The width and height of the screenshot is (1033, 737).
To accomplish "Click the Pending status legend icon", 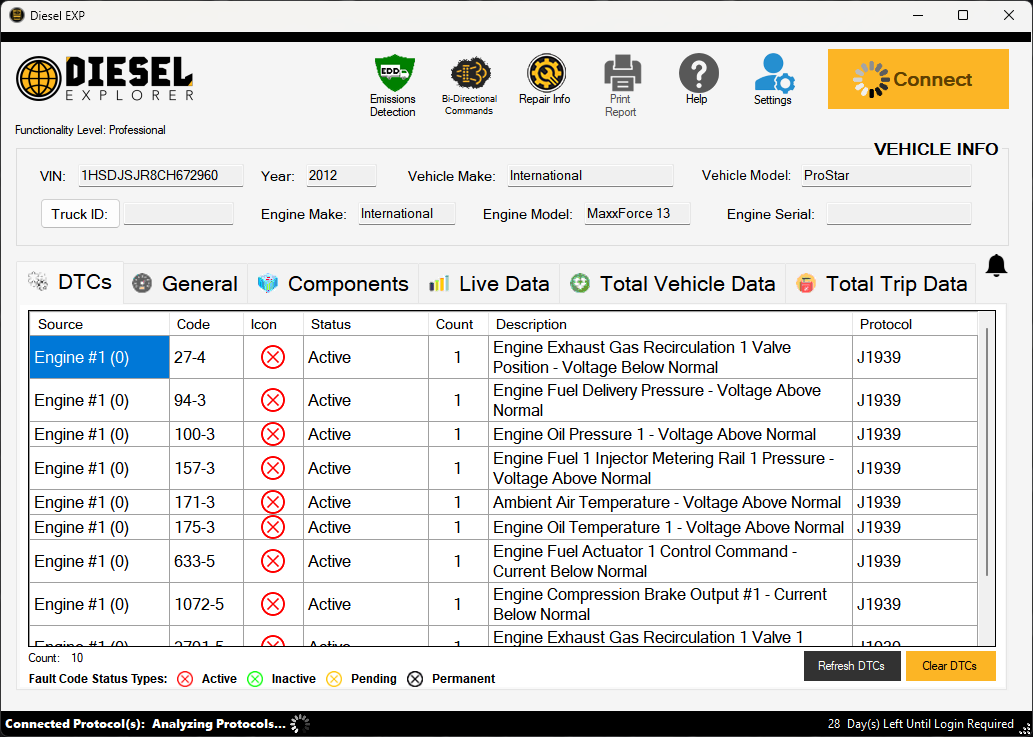I will coord(334,679).
